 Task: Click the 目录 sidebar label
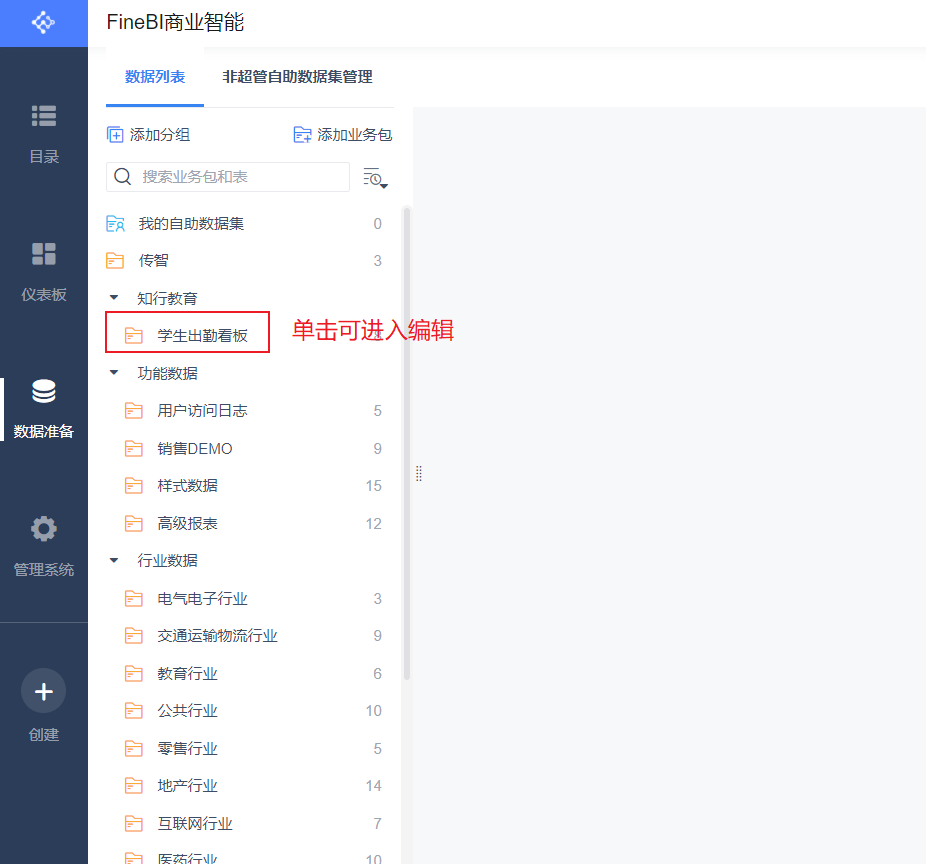tap(44, 157)
